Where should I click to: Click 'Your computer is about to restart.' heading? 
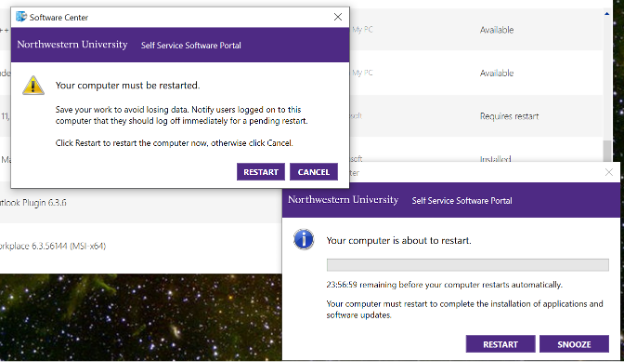click(399, 241)
